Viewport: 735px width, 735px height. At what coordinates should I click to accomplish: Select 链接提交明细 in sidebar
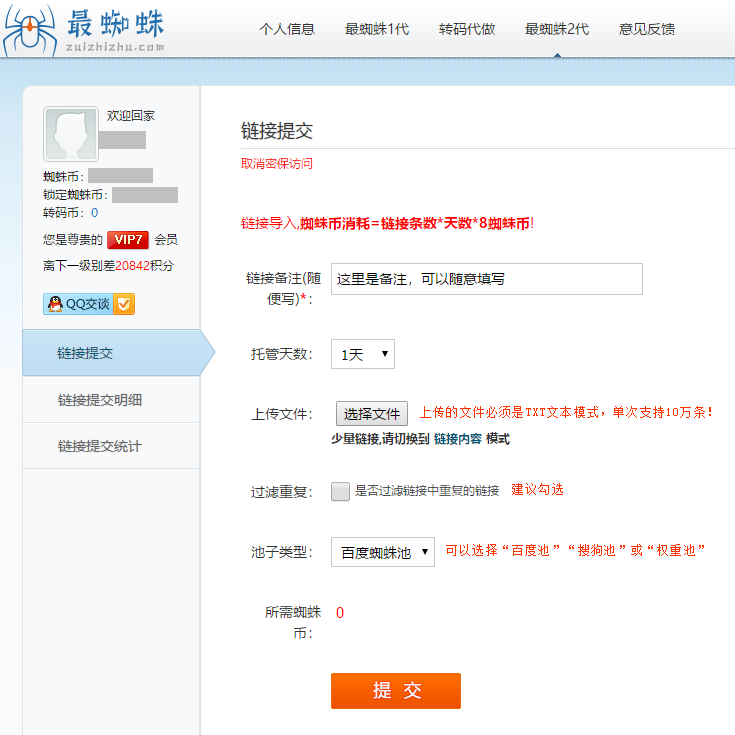100,400
